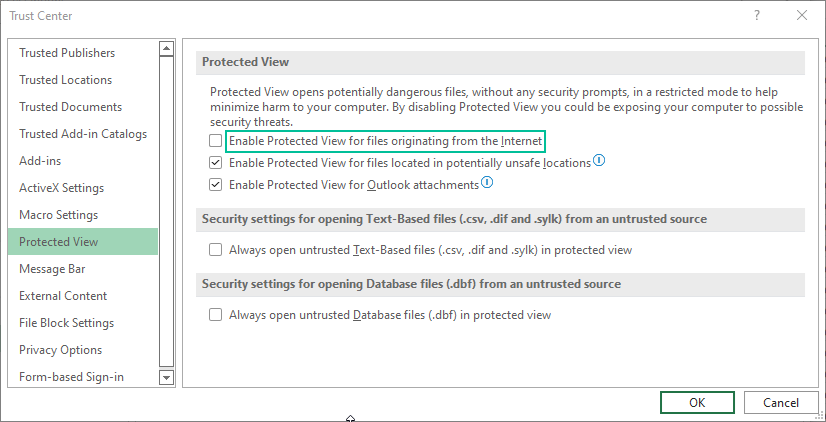Viewport: 826px width, 422px height.
Task: Close the Trust Center dialog
Action: tap(802, 15)
